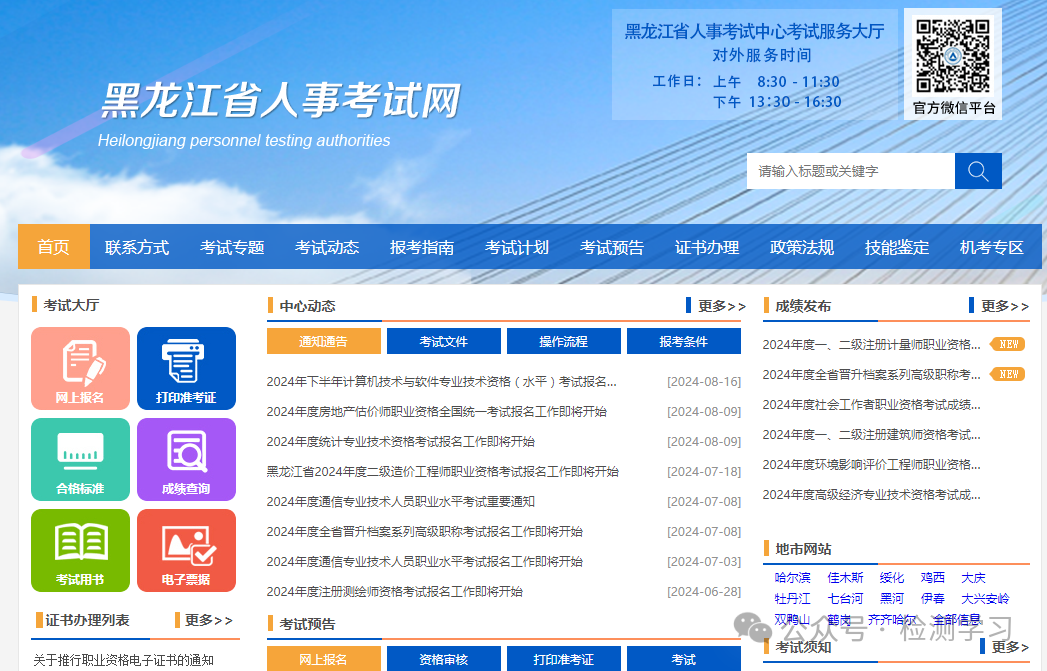Switch to the 考试文件 tab
The image size is (1047, 671).
click(443, 340)
